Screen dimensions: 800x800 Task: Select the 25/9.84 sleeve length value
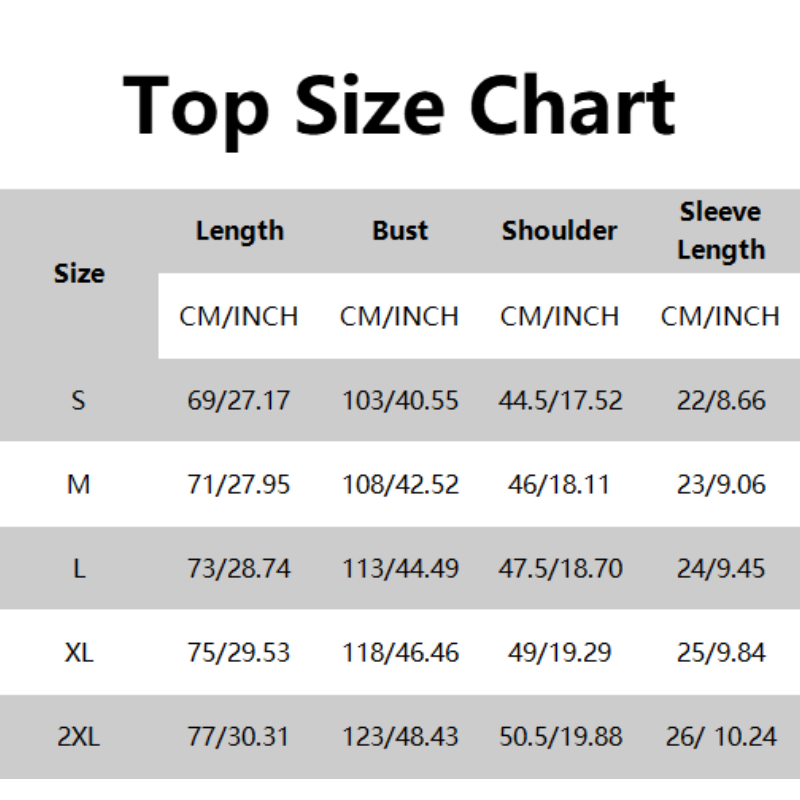(x=720, y=653)
